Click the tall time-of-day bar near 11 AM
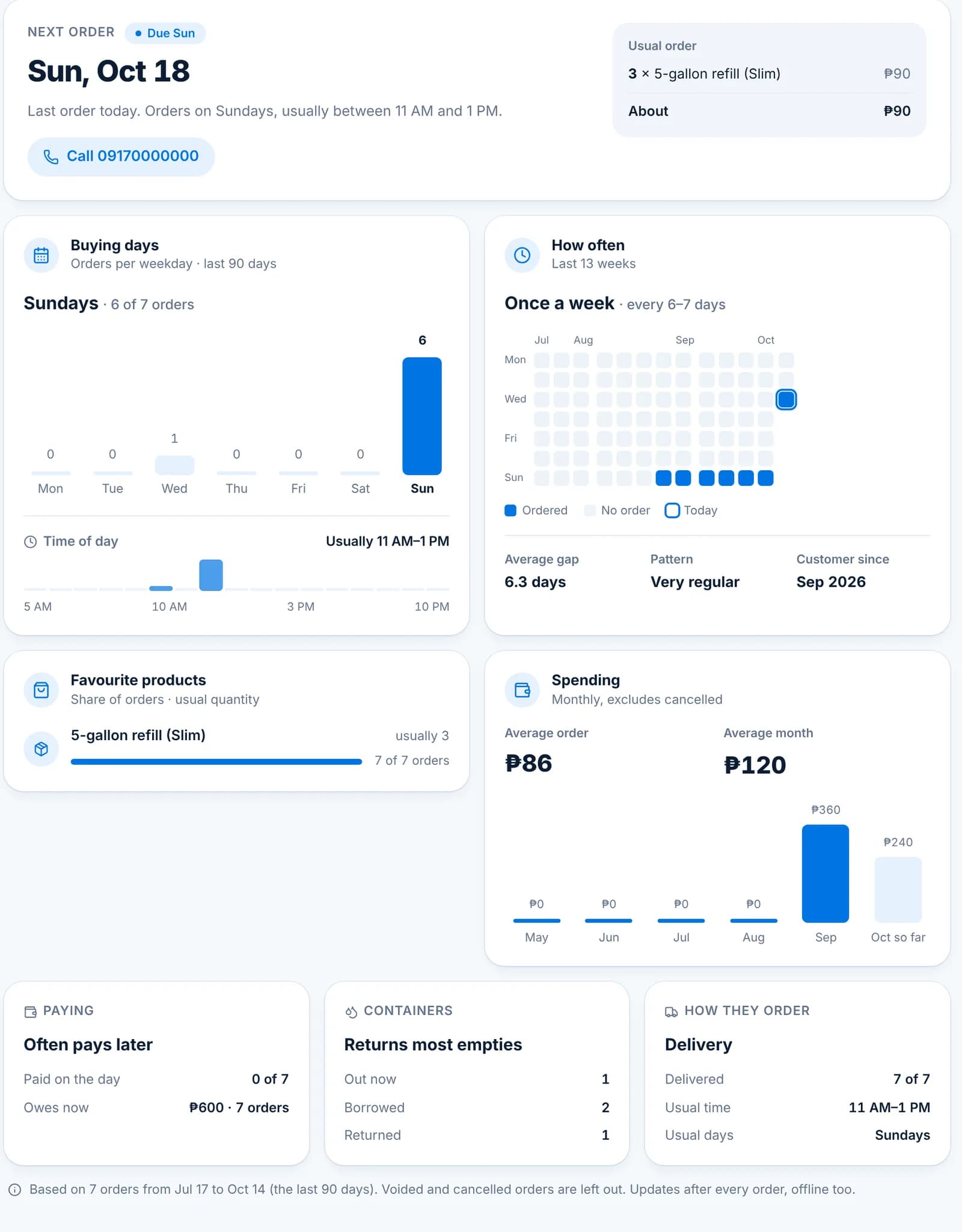962x1232 pixels. (211, 575)
